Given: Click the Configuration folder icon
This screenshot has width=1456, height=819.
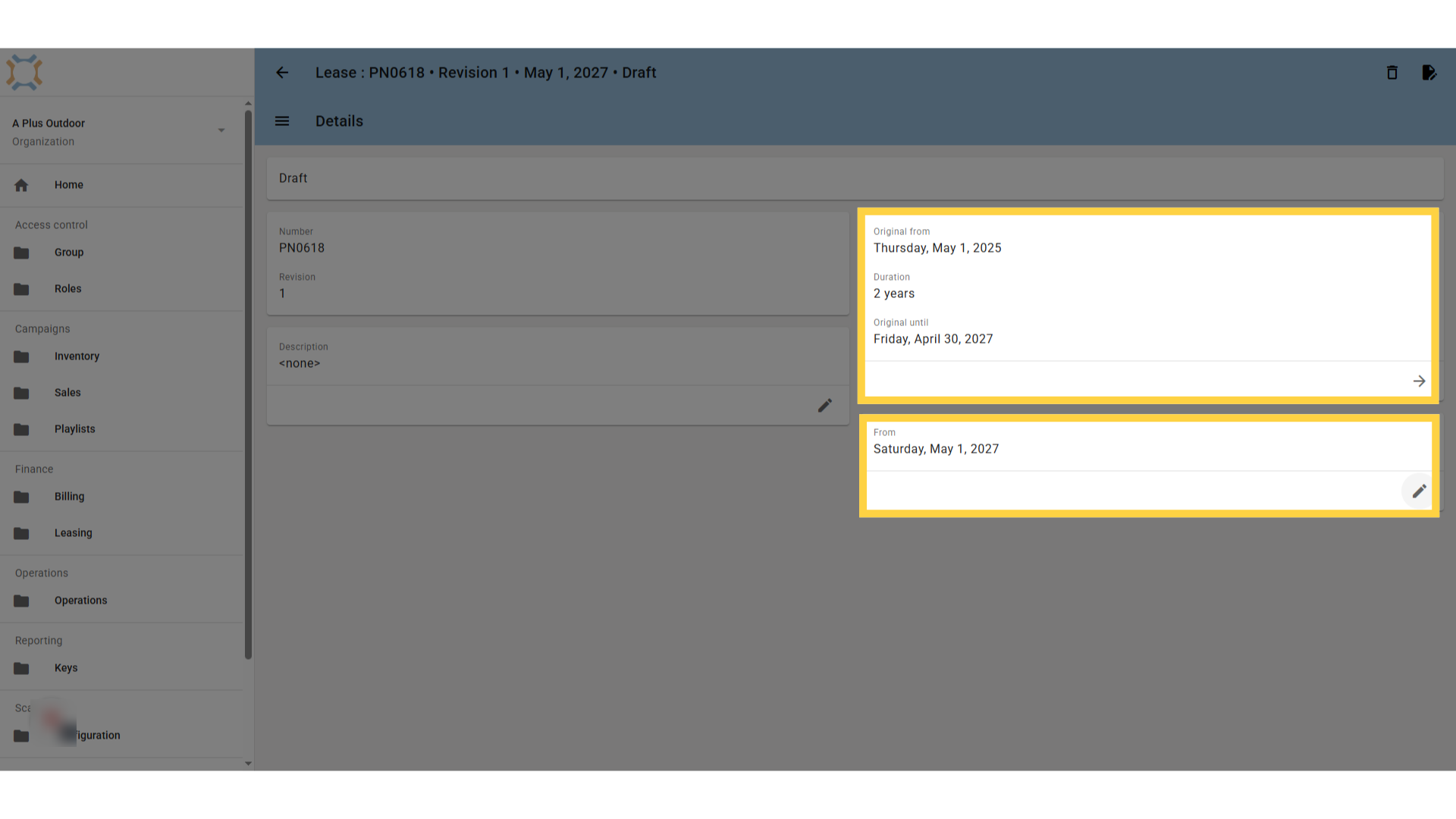Looking at the screenshot, I should [x=21, y=736].
